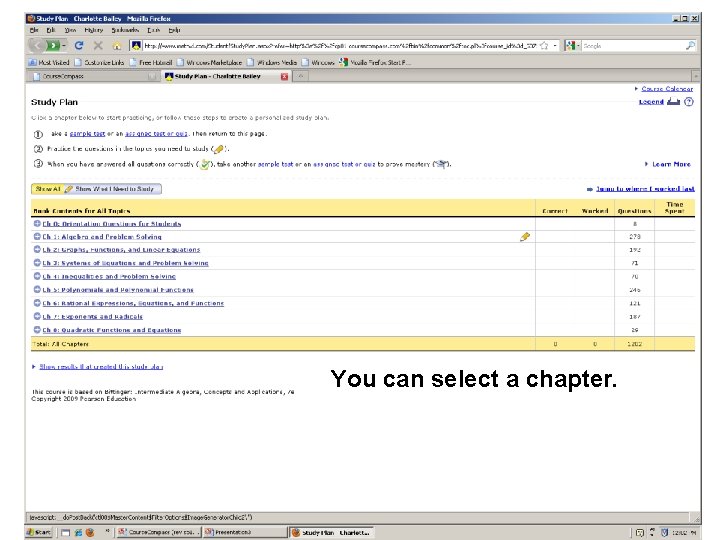The height and width of the screenshot is (540, 720).
Task: Open the History menu
Action: click(x=94, y=30)
